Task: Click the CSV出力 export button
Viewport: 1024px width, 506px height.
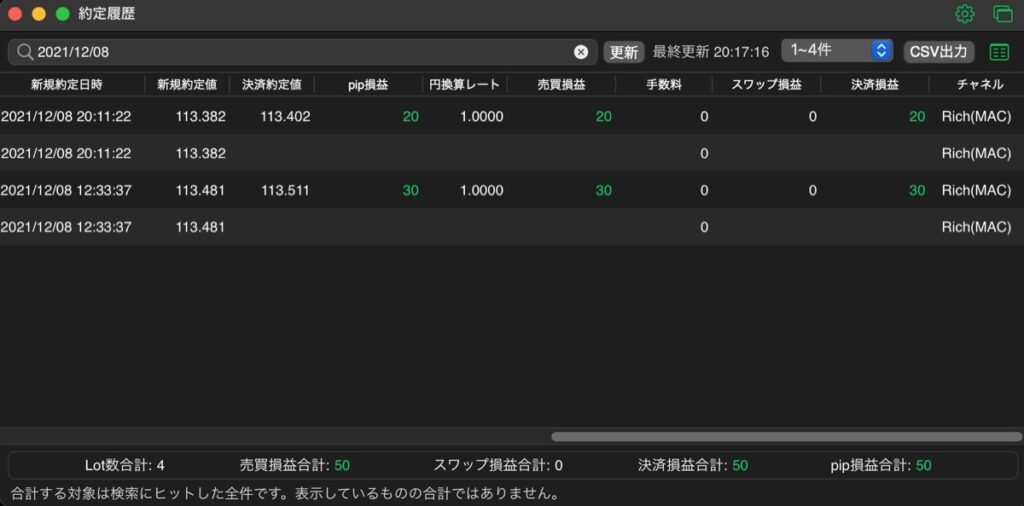Action: pos(938,52)
